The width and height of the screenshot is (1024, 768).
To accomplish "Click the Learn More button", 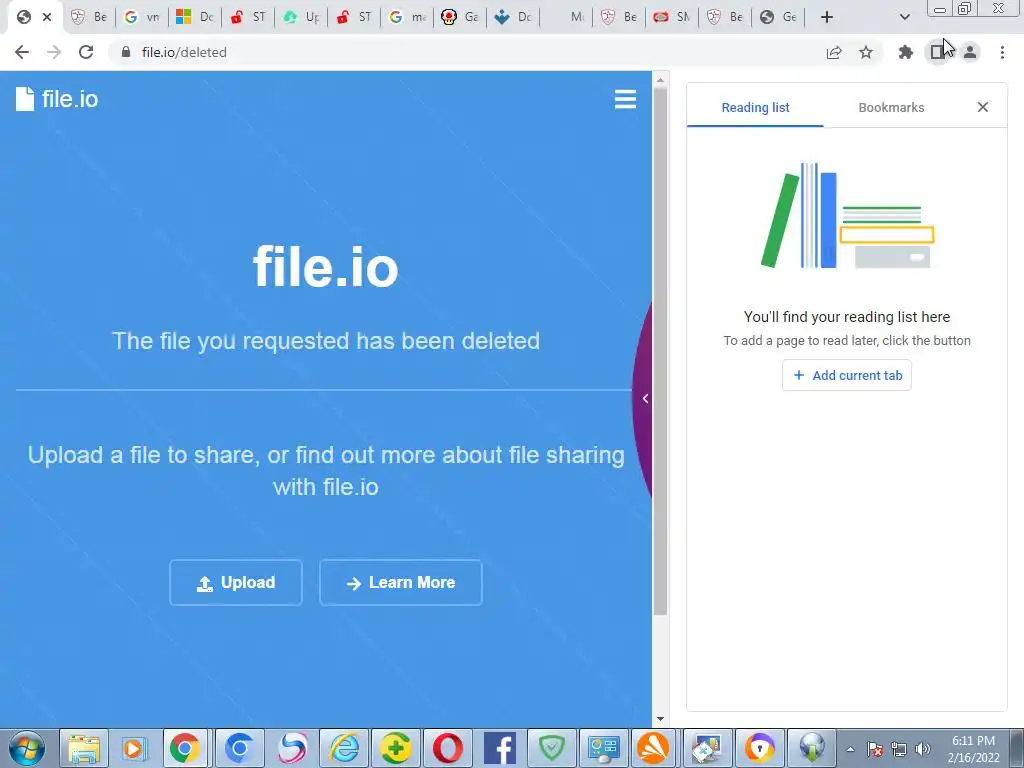I will (400, 583).
